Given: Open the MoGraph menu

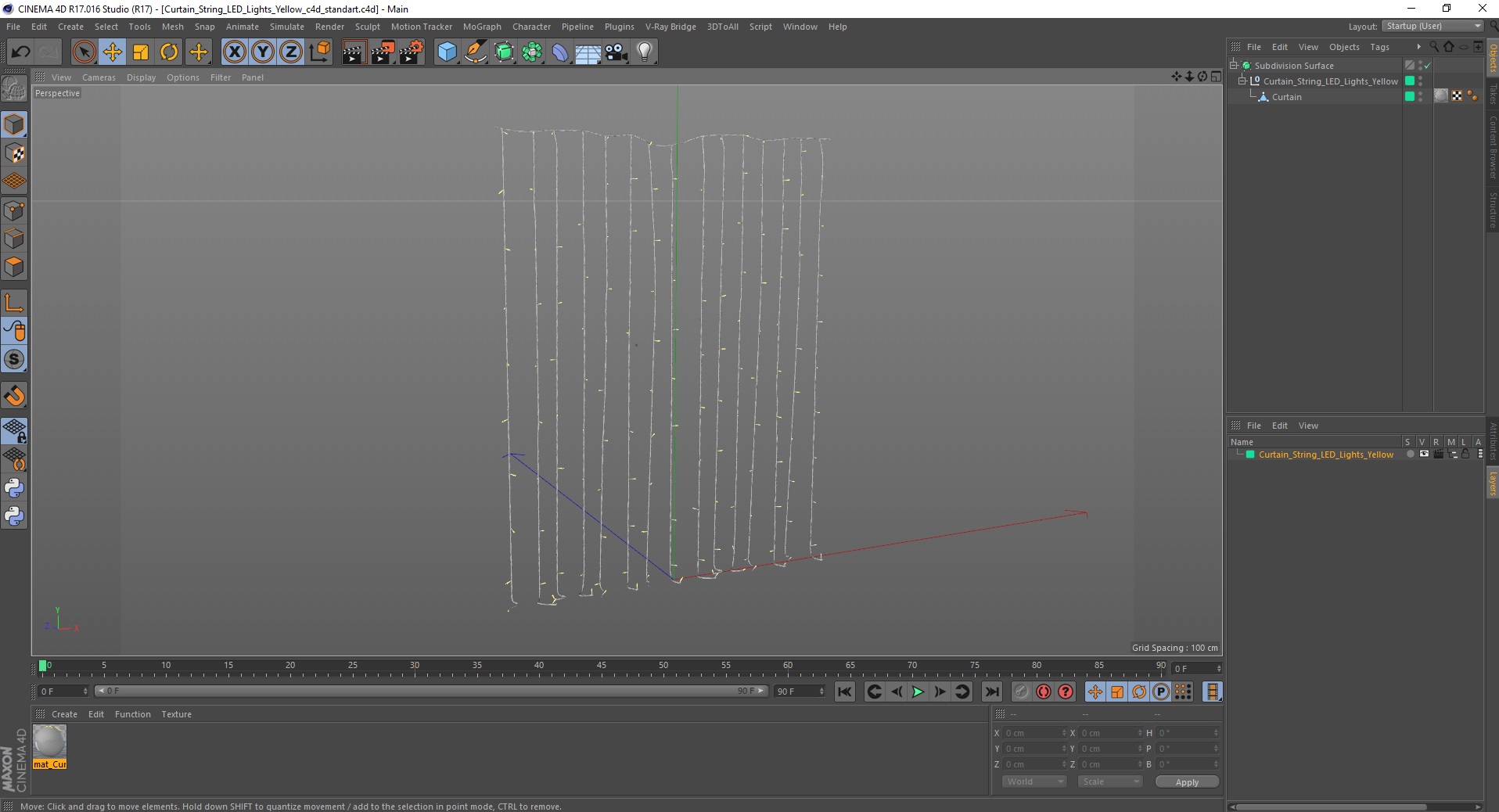Looking at the screenshot, I should pos(482,27).
